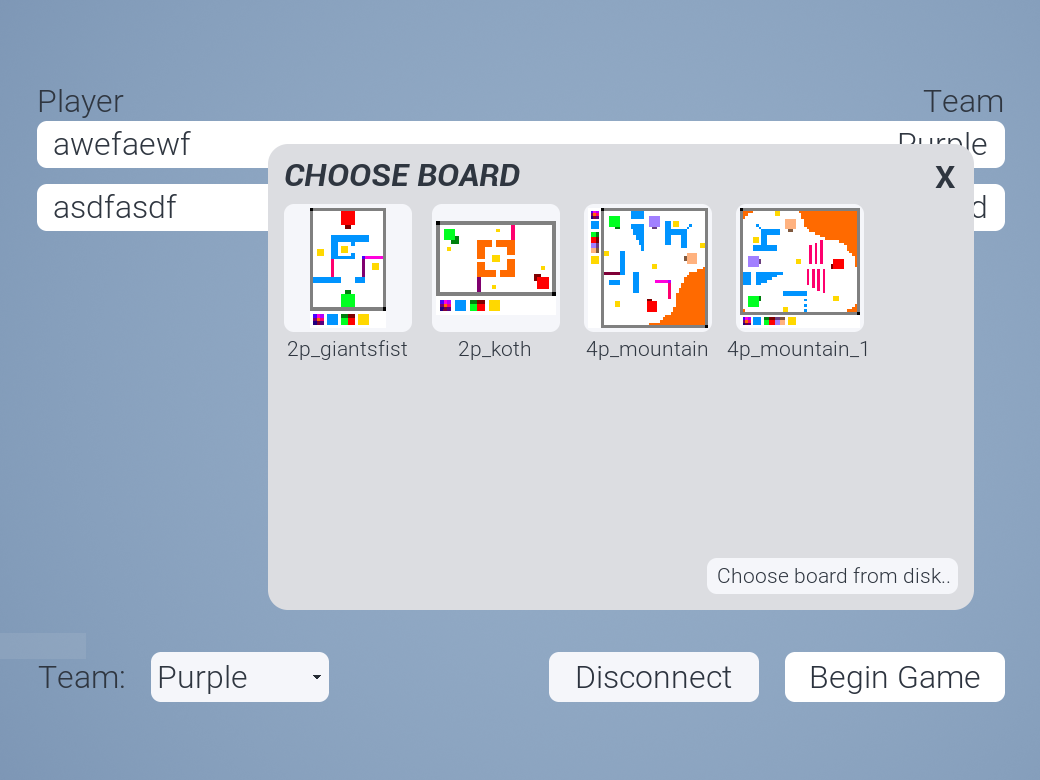Pick the 4p_mountain_1 board thumbnail

pos(800,268)
